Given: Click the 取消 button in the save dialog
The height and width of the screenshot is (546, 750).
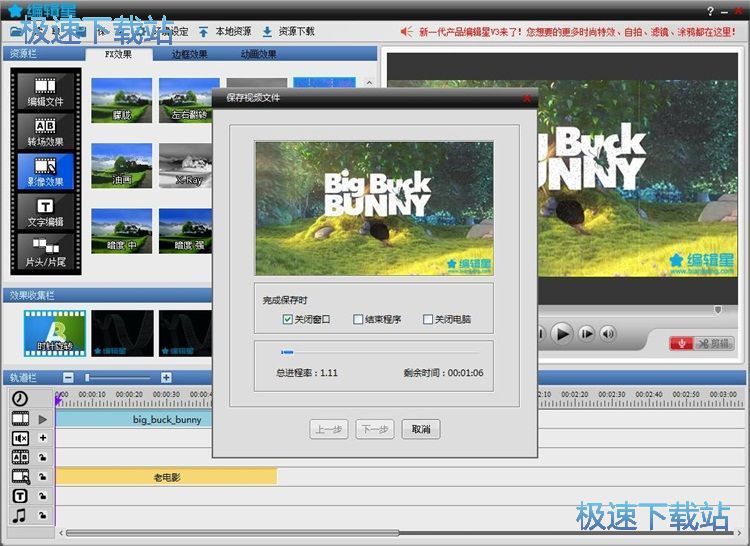Looking at the screenshot, I should point(421,429).
